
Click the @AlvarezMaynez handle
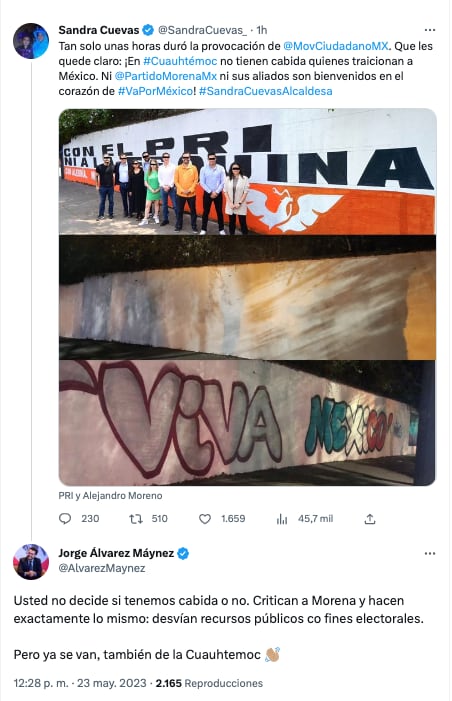pos(102,568)
